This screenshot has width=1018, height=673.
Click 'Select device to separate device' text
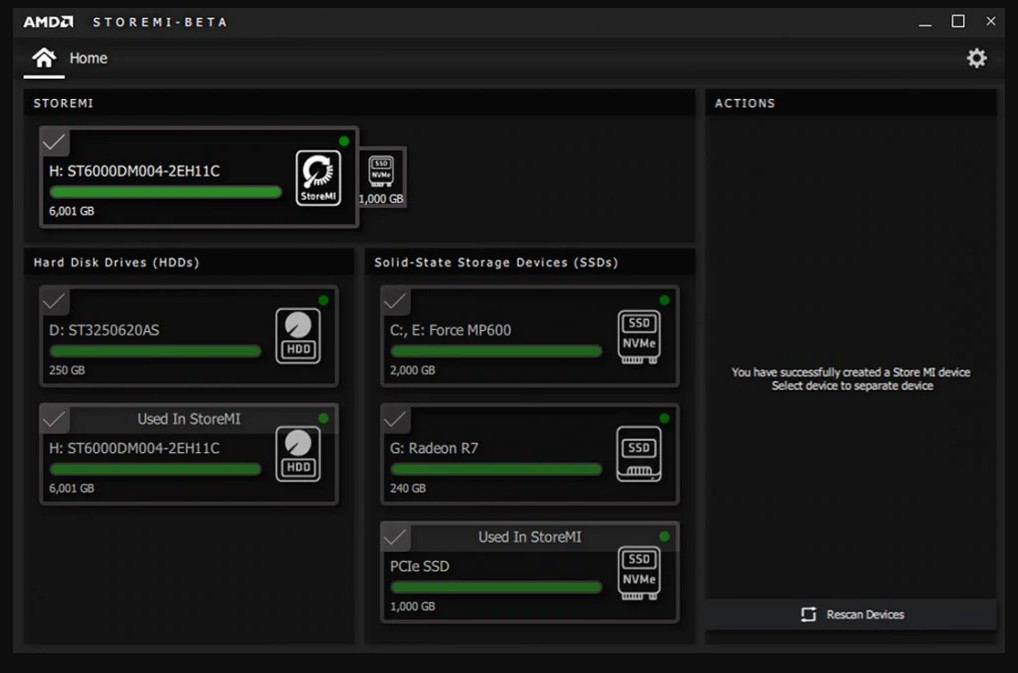[x=852, y=385]
